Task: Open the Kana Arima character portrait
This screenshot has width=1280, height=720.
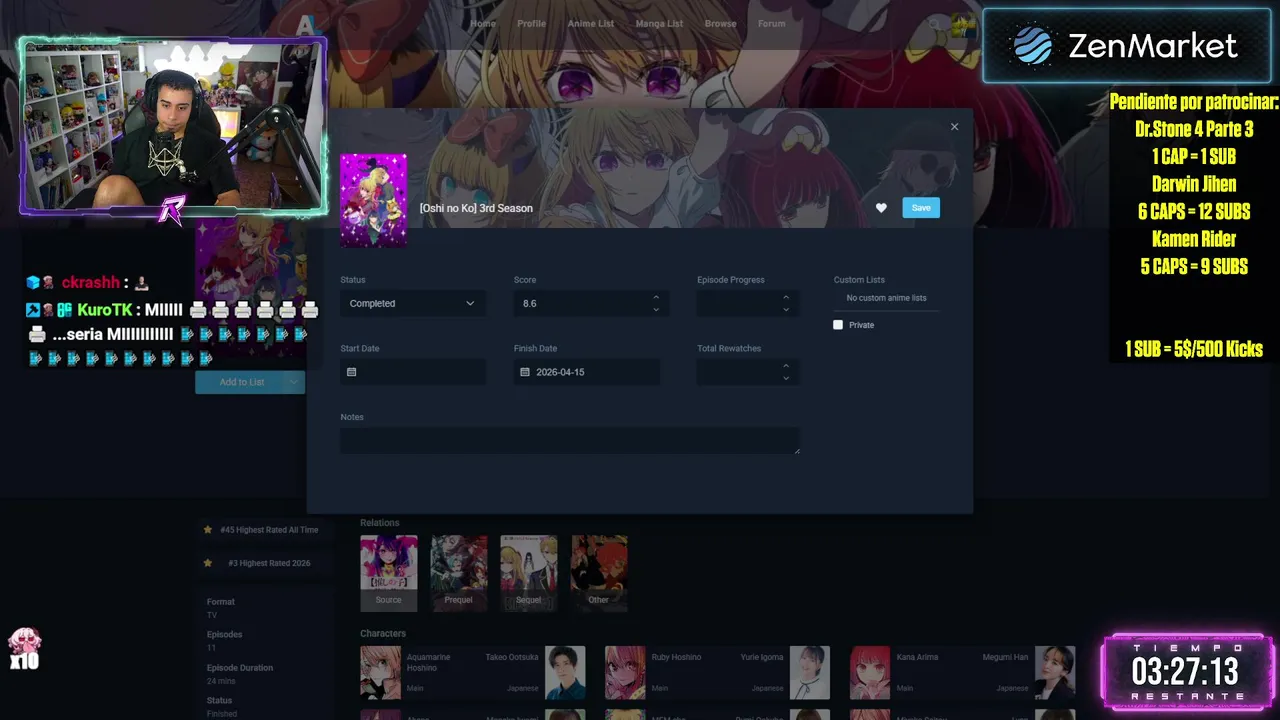Action: tap(870, 672)
